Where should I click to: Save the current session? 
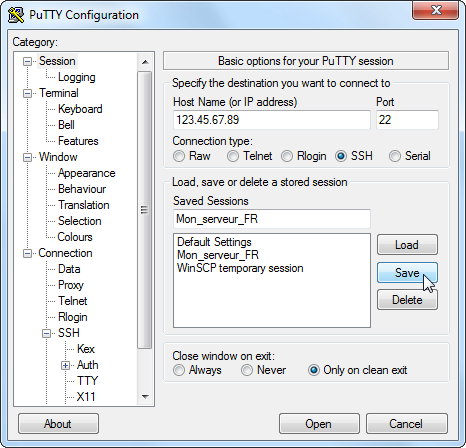coord(407,273)
